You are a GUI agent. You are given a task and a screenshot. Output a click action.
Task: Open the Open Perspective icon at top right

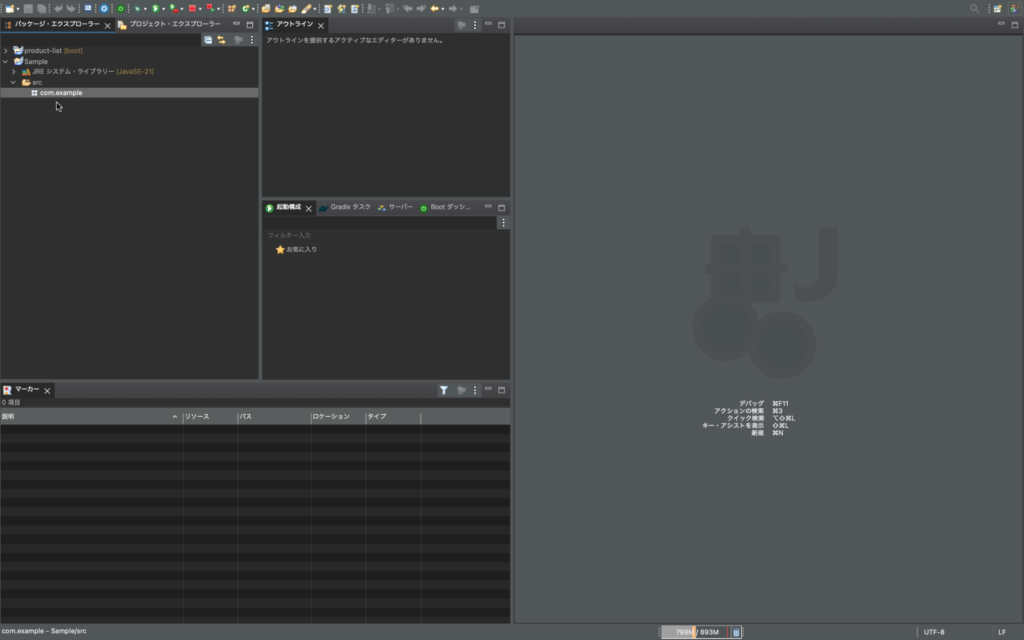pyautogui.click(x=996, y=8)
